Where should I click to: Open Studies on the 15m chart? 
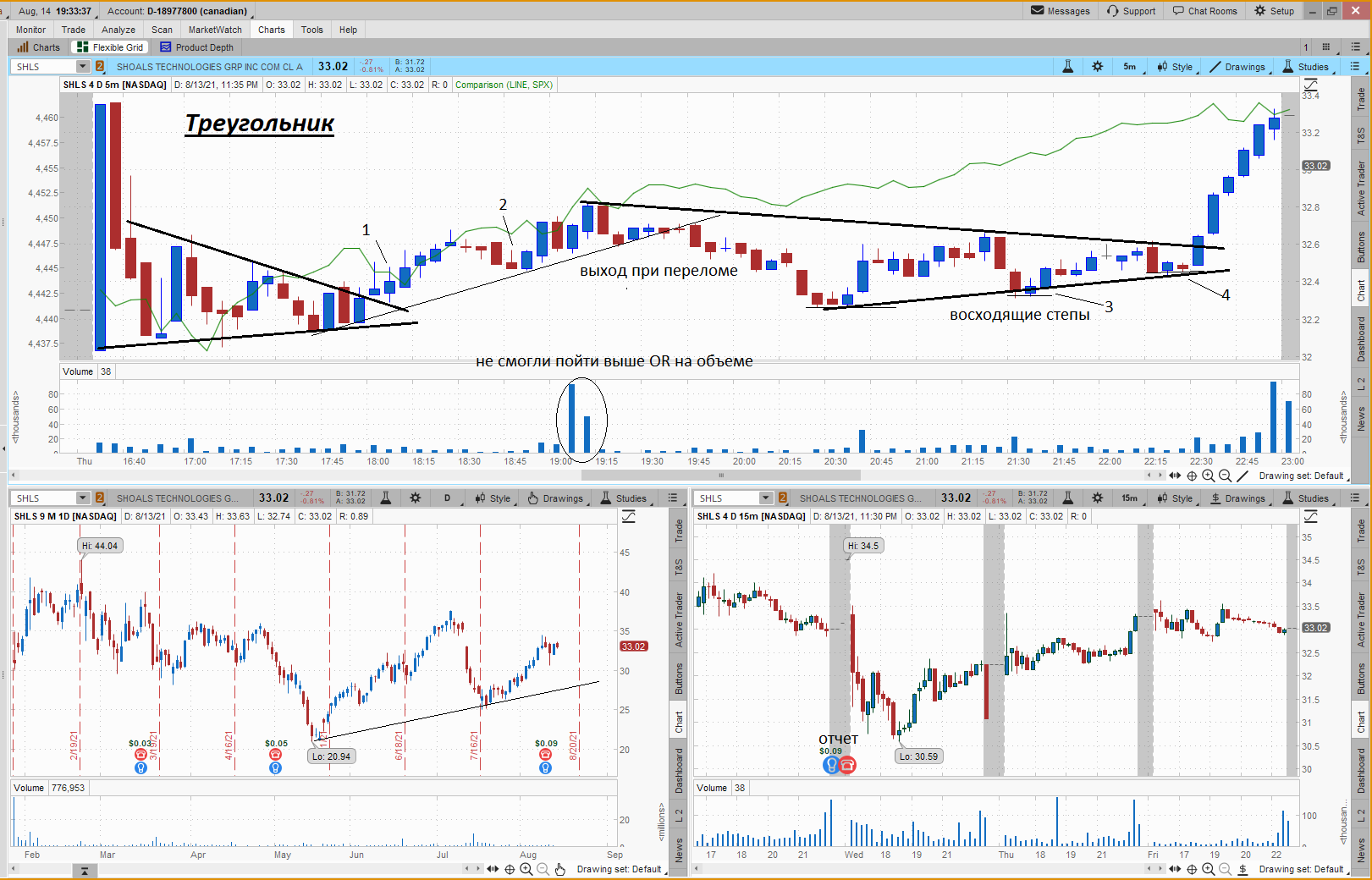point(1306,498)
